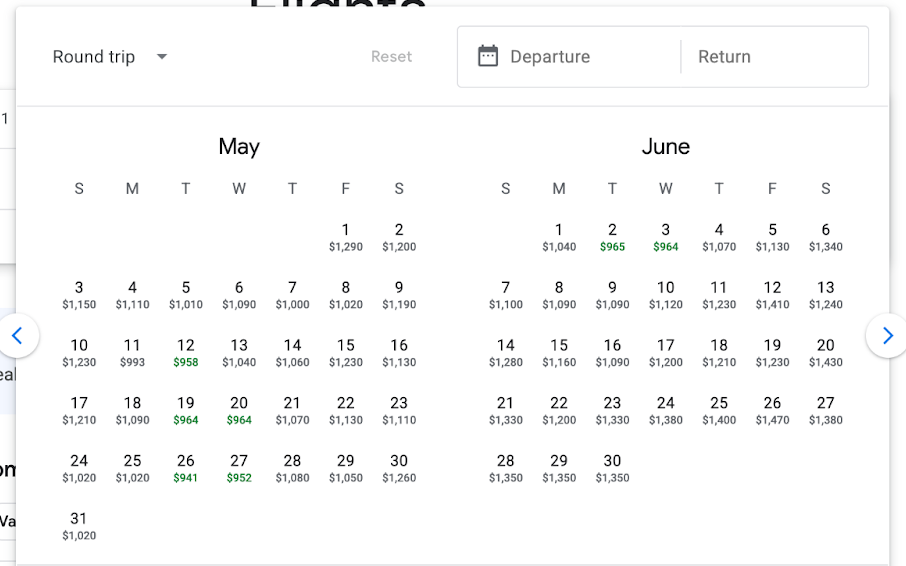The image size is (906, 566).
Task: Choose May 1 at $1,290
Action: tap(346, 236)
